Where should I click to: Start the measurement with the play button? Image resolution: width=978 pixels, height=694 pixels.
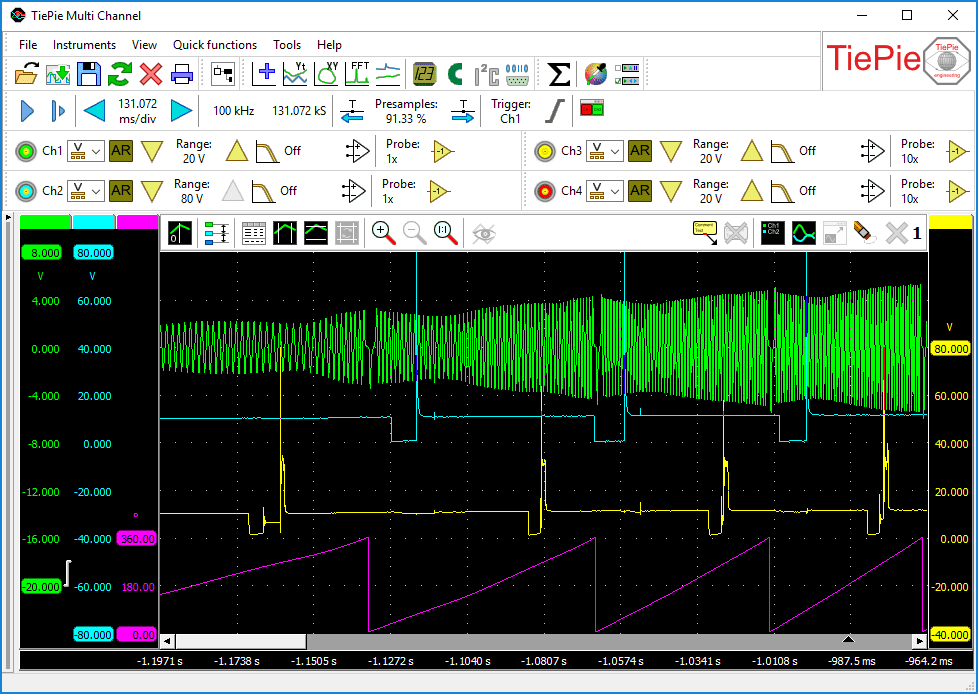(27, 110)
